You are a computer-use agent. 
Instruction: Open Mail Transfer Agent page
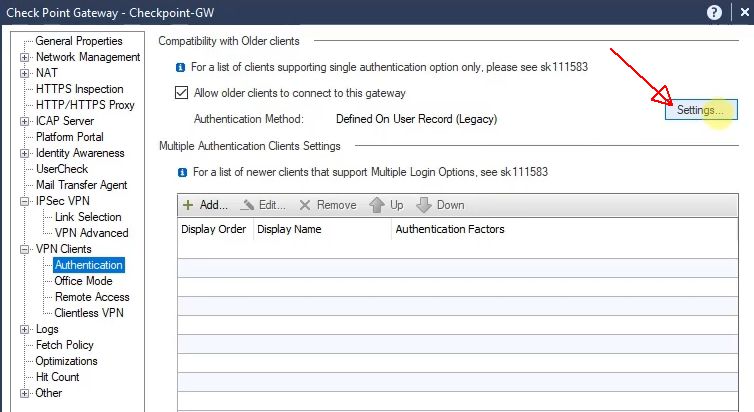click(x=81, y=185)
